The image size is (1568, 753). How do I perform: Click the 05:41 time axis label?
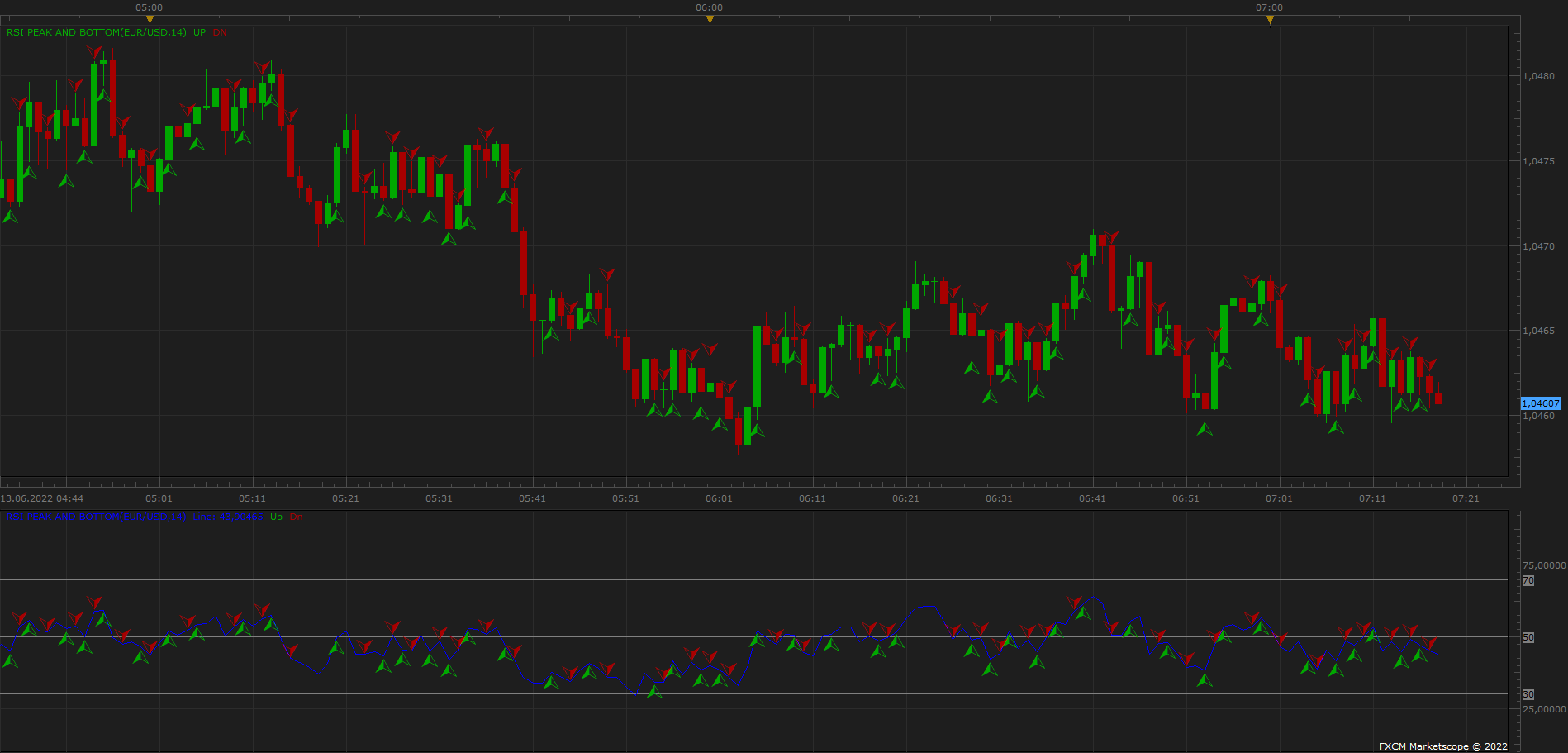pos(533,498)
